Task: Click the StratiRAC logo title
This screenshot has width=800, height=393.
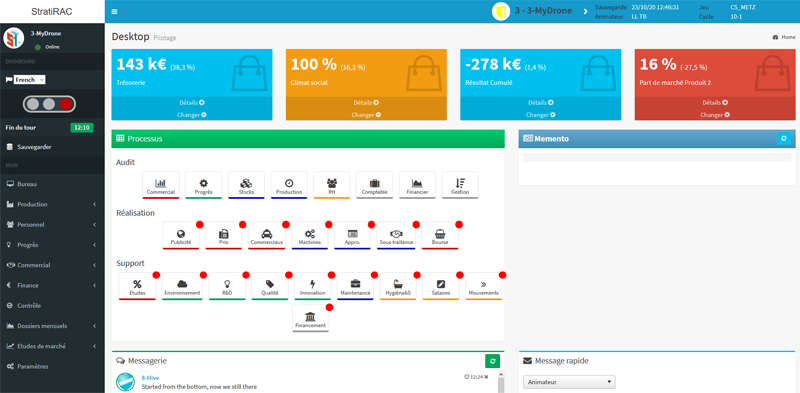Action: [x=52, y=11]
